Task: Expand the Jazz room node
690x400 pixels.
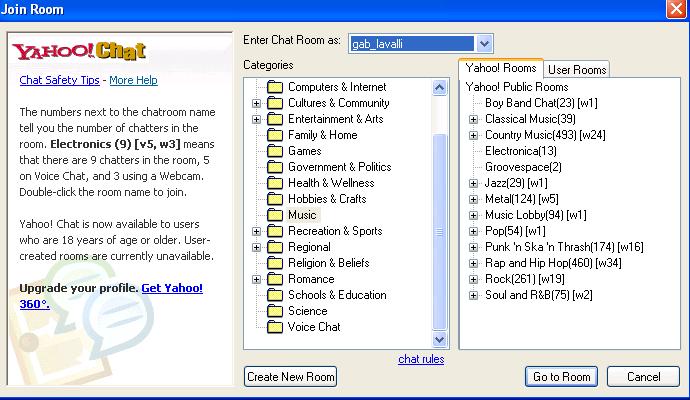Action: click(474, 183)
